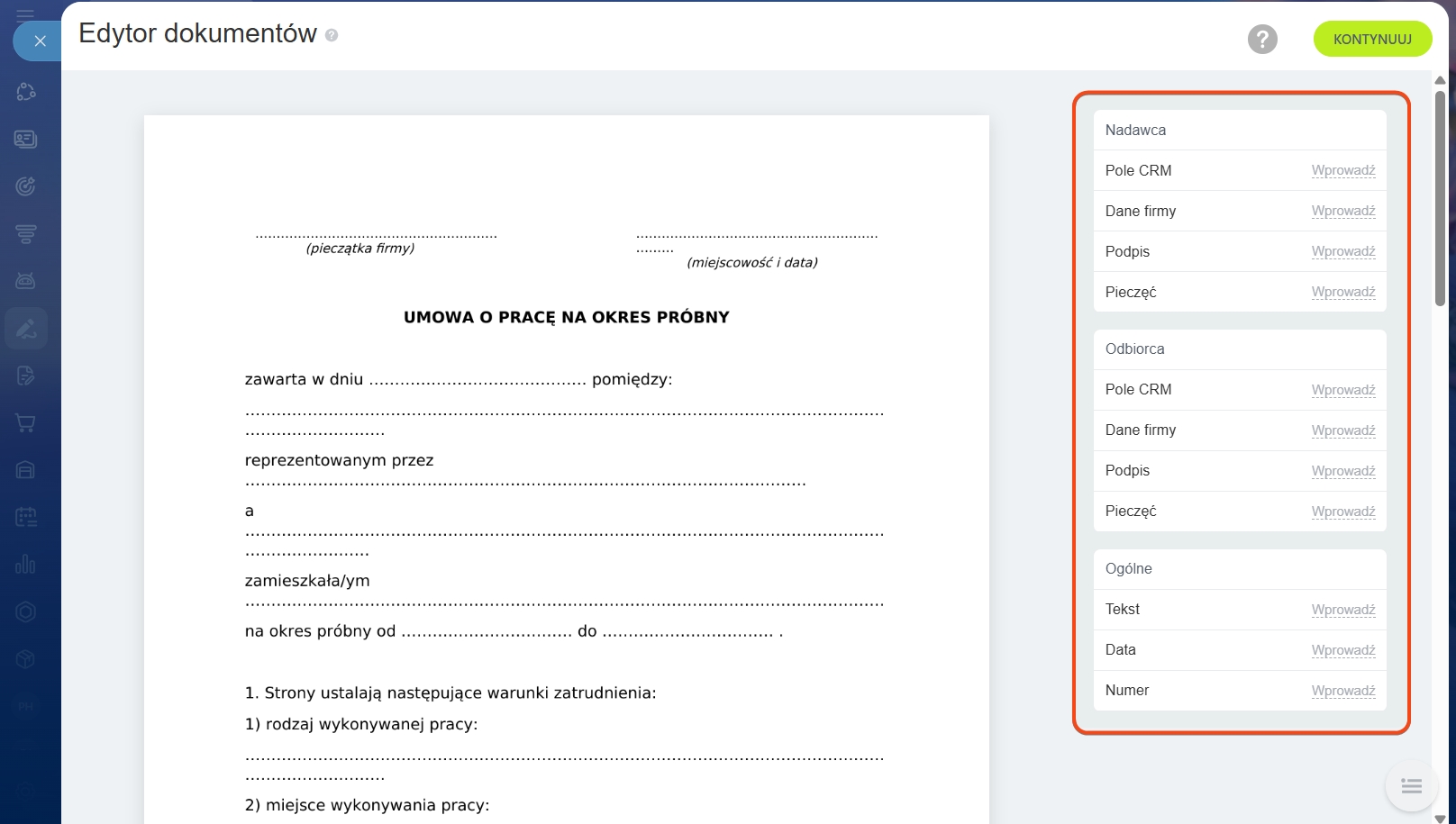1456x824 pixels.
Task: Insert Podpis field for Nadawca
Action: 1342,251
